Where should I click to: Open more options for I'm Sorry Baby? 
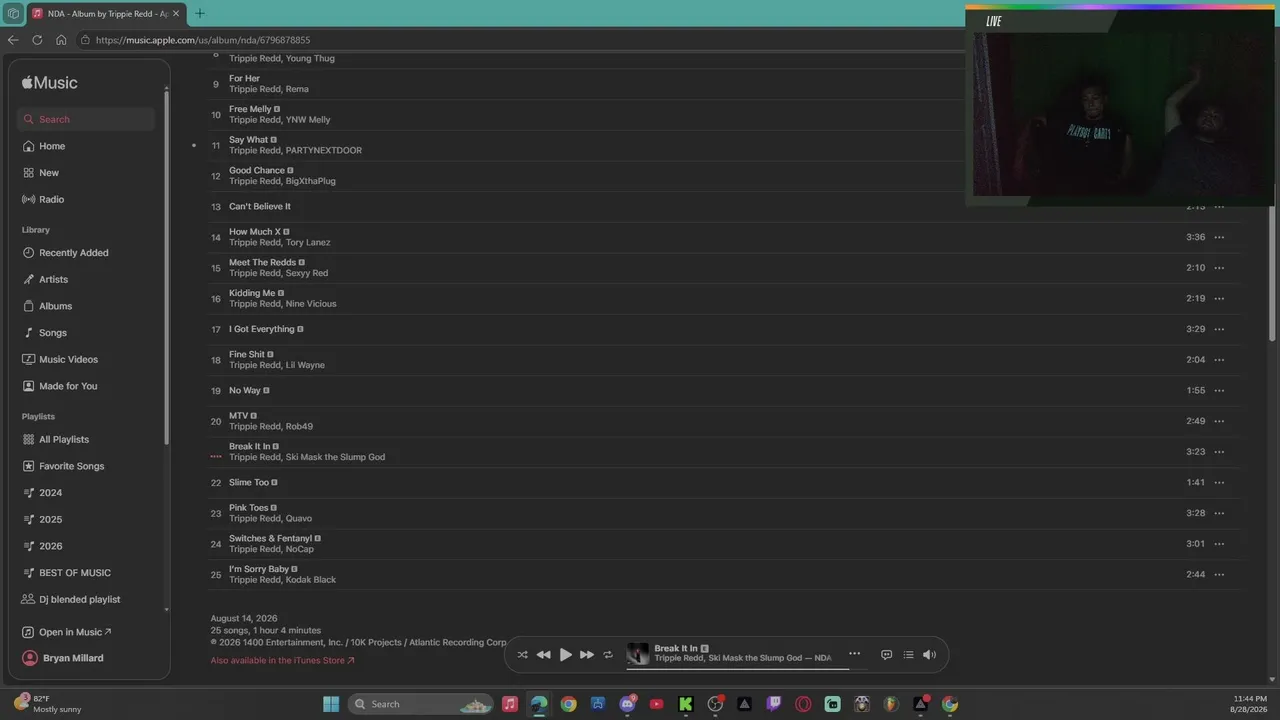1219,574
